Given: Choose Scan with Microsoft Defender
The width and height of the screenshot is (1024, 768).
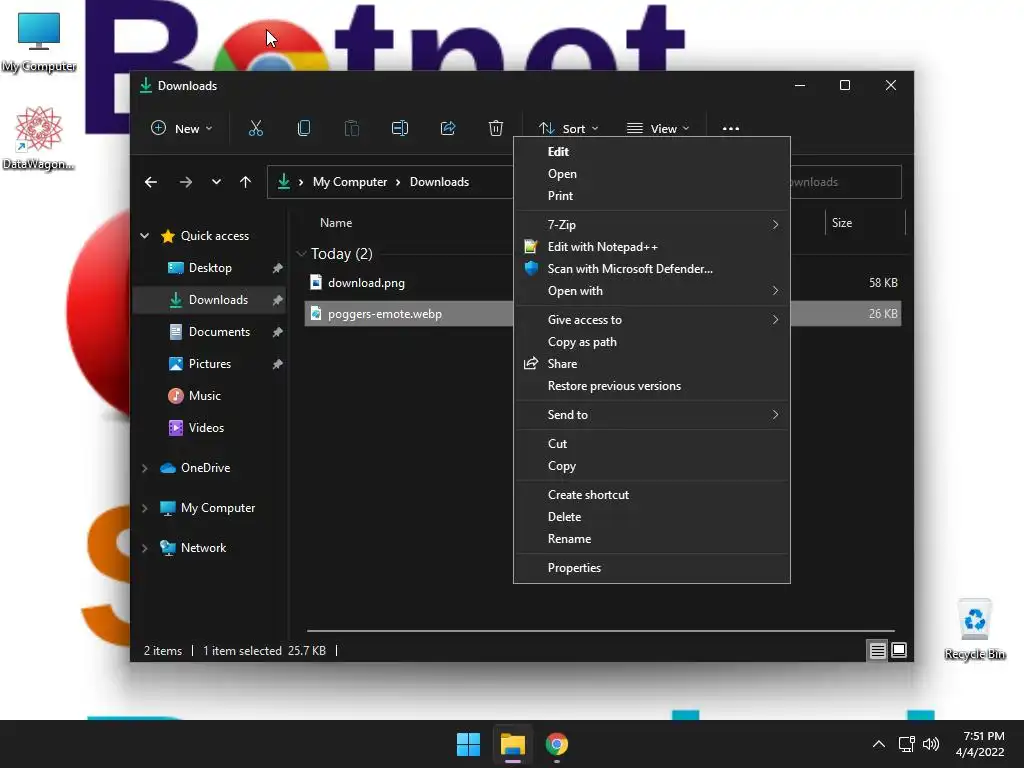Looking at the screenshot, I should coord(652,269).
